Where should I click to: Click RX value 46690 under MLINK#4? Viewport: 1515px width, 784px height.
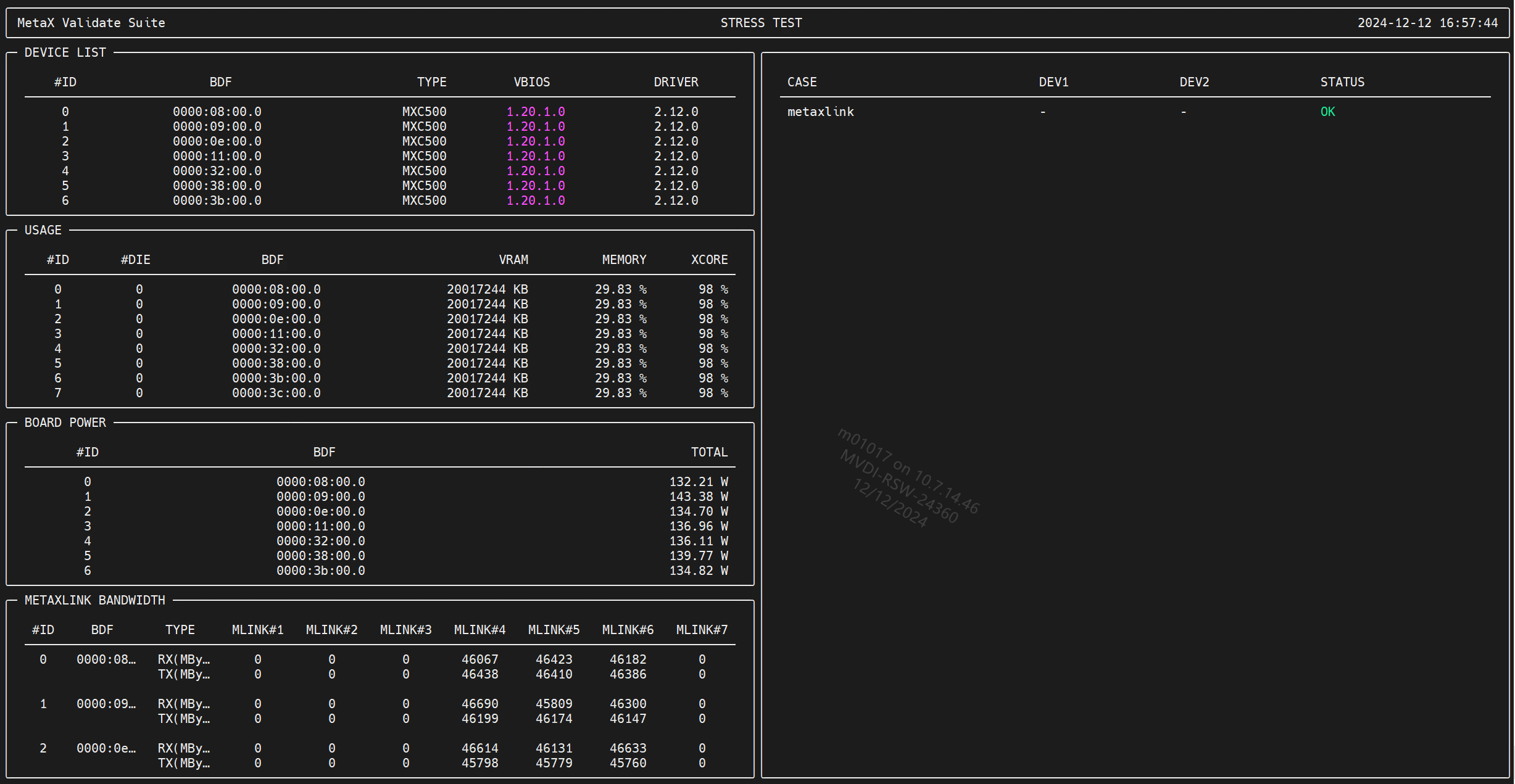[479, 704]
